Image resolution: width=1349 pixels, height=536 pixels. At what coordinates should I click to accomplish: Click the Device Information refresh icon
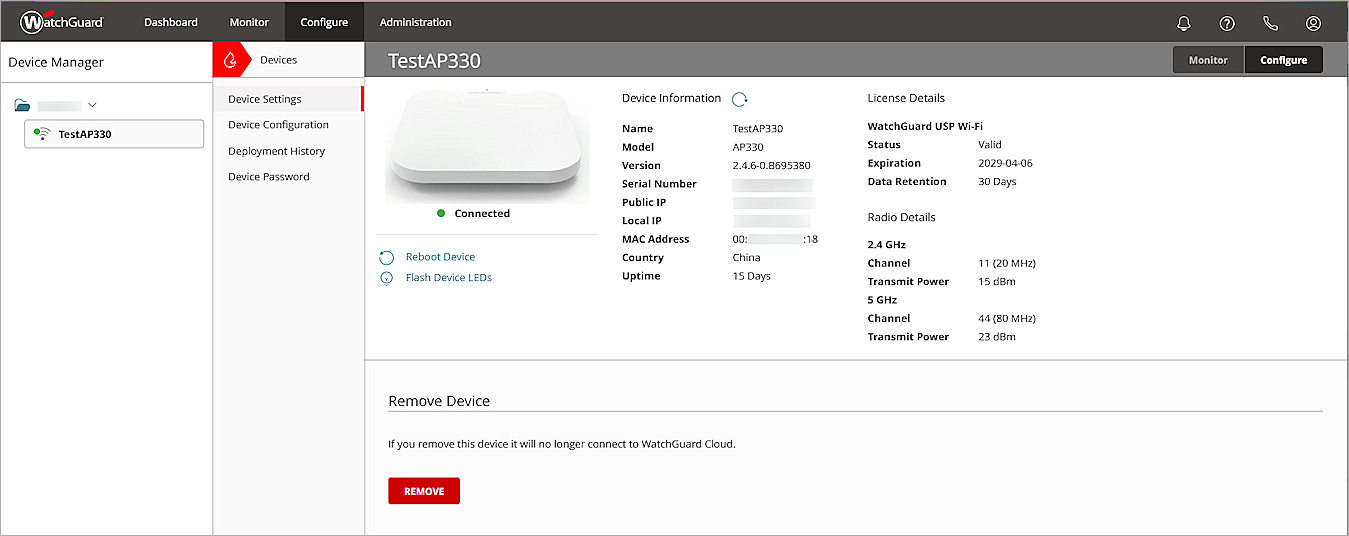coord(740,99)
